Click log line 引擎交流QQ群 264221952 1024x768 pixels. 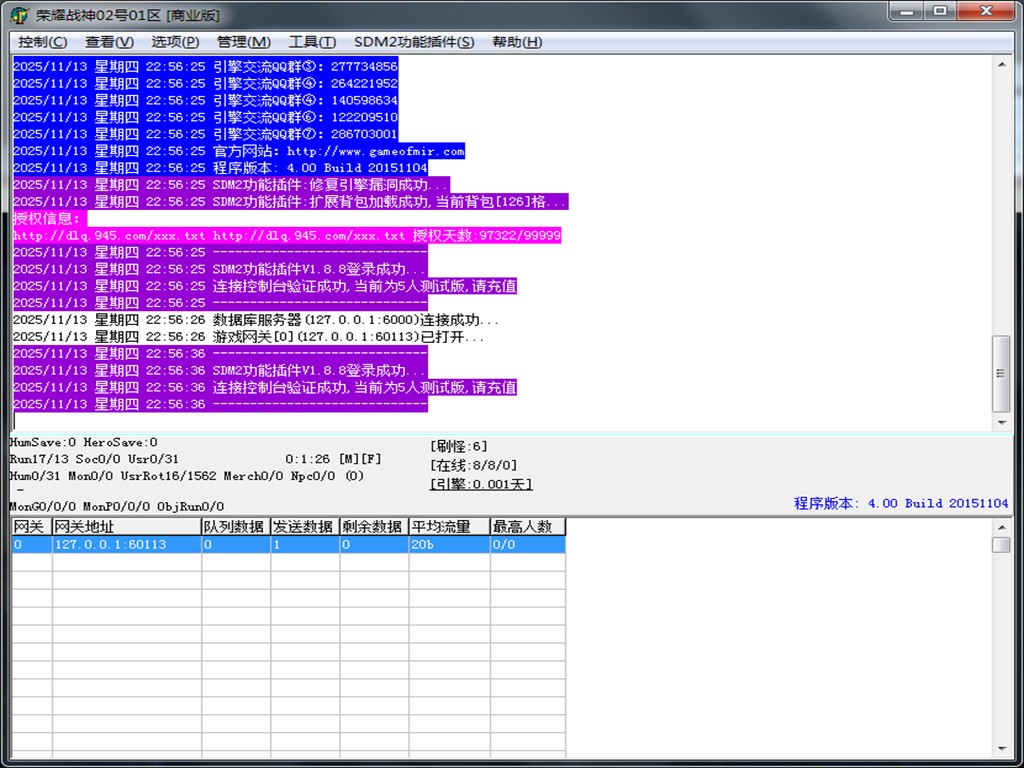pyautogui.click(x=205, y=83)
